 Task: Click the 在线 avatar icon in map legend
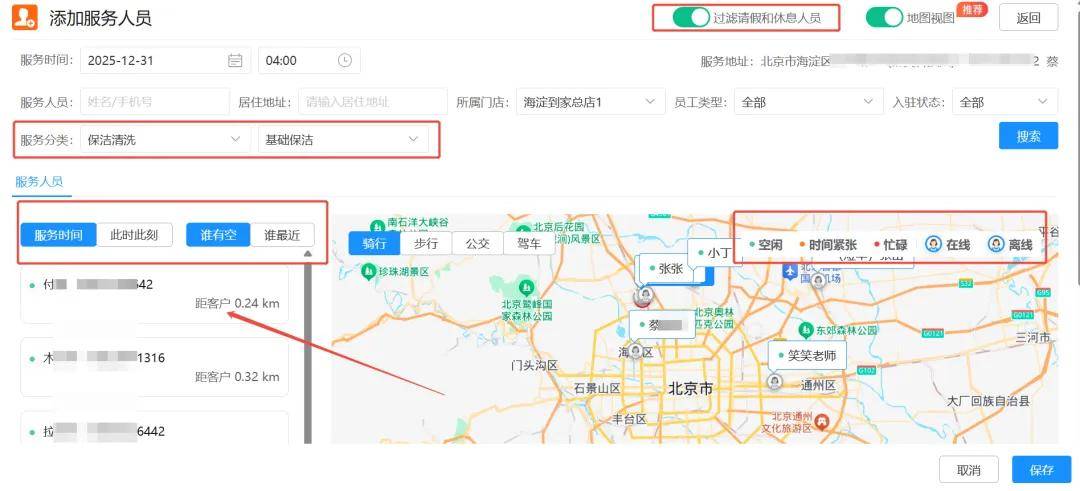[x=933, y=244]
